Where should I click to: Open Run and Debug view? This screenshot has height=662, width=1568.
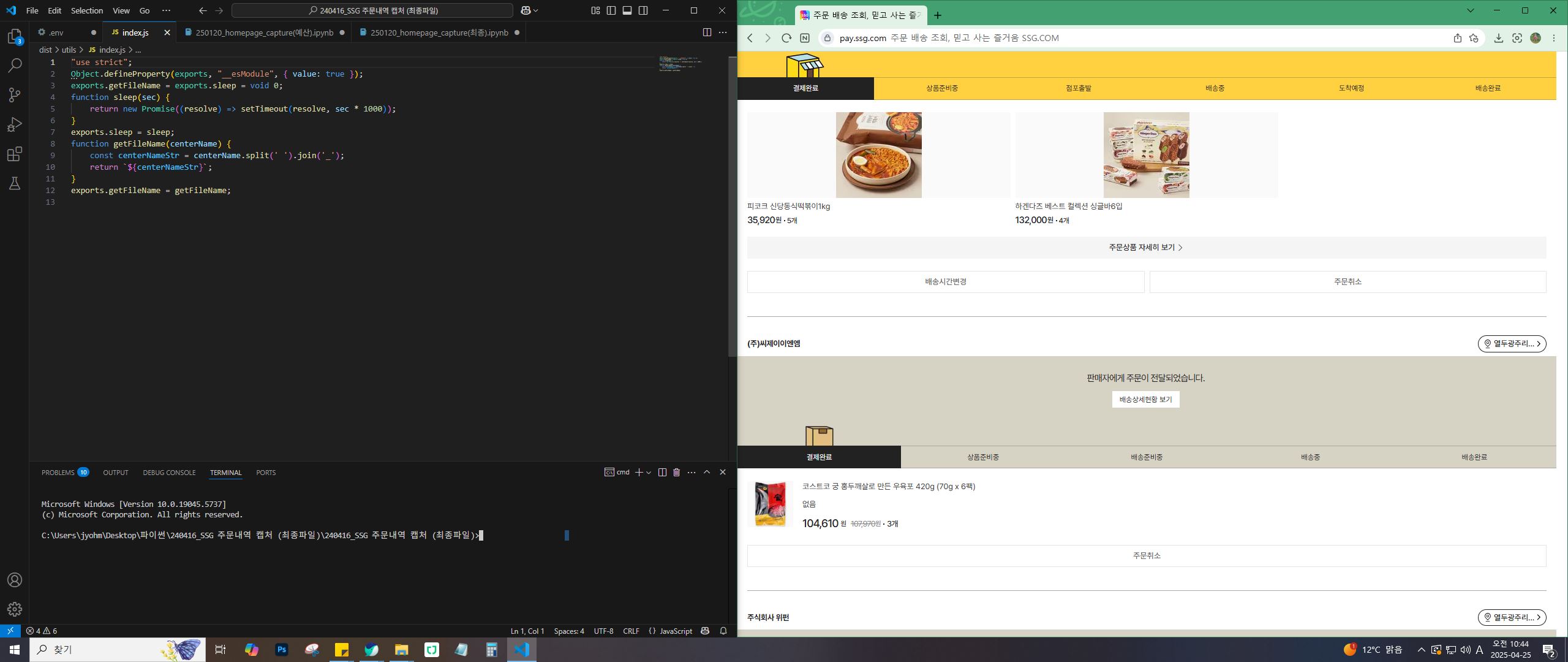[15, 124]
